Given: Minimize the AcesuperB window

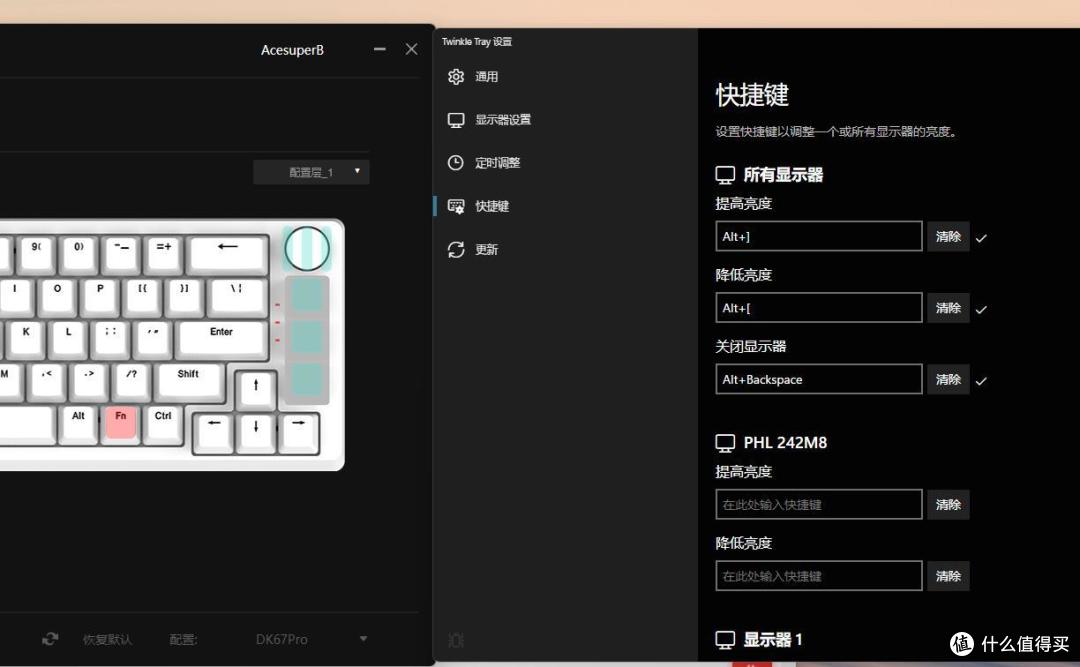Looking at the screenshot, I should (x=380, y=49).
